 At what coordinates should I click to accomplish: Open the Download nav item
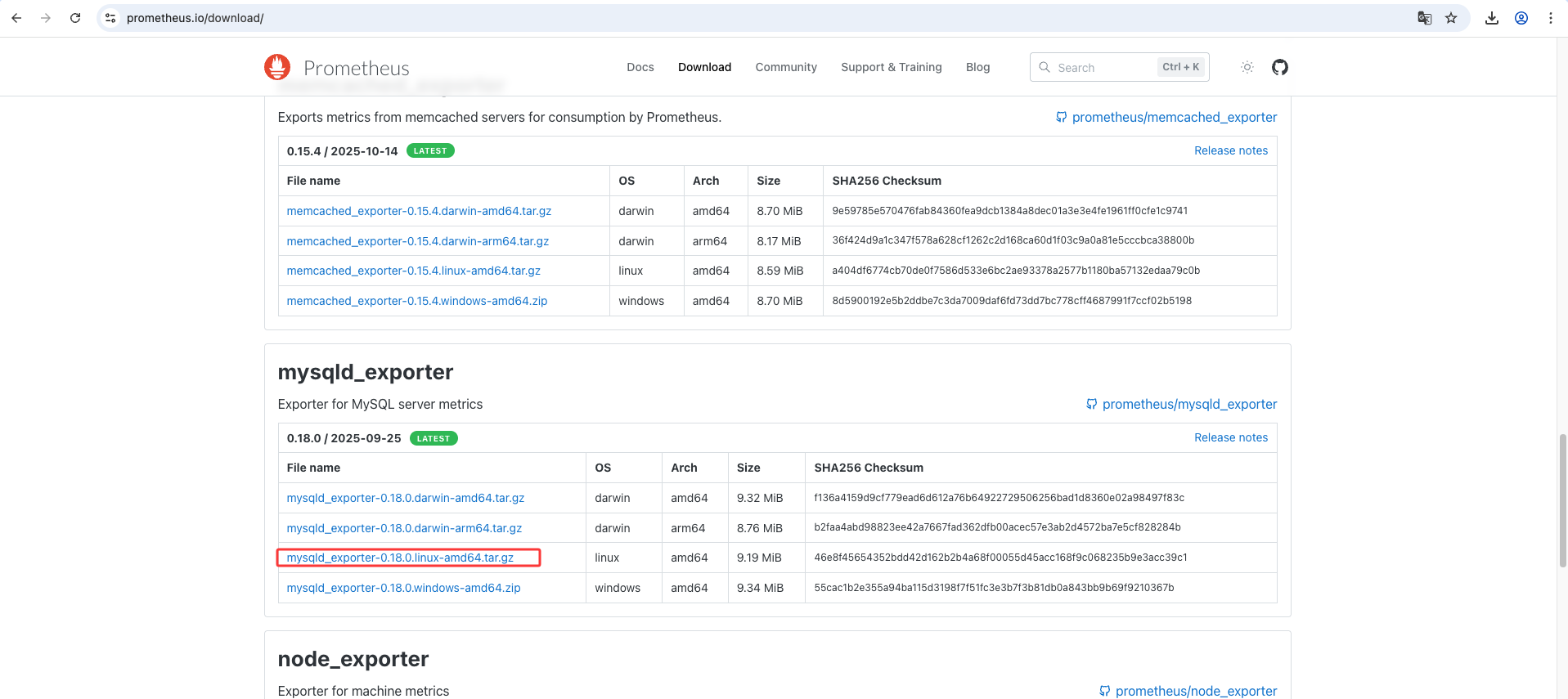(x=704, y=67)
